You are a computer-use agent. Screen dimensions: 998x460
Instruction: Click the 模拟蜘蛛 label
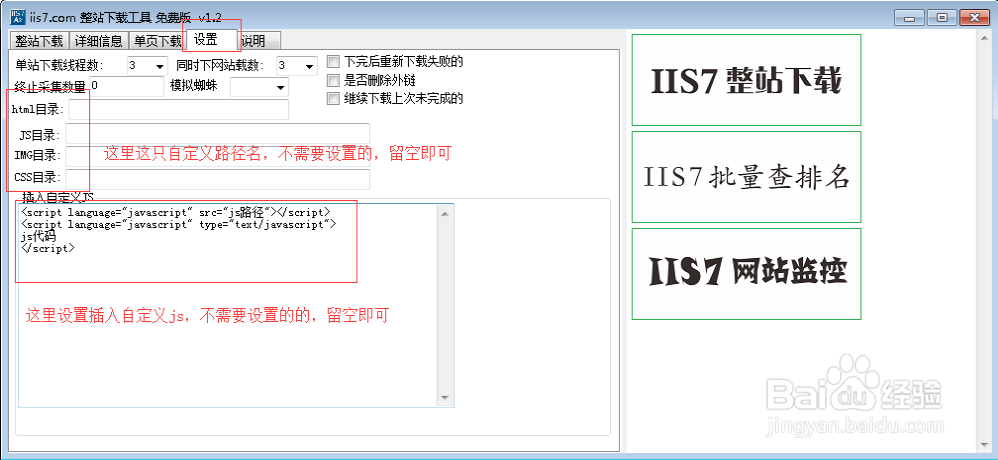point(193,86)
